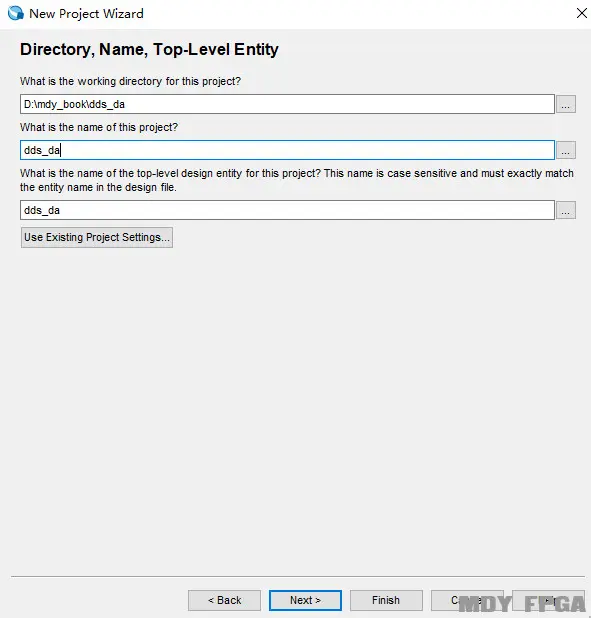
Task: Click the working directory path field
Action: point(287,104)
